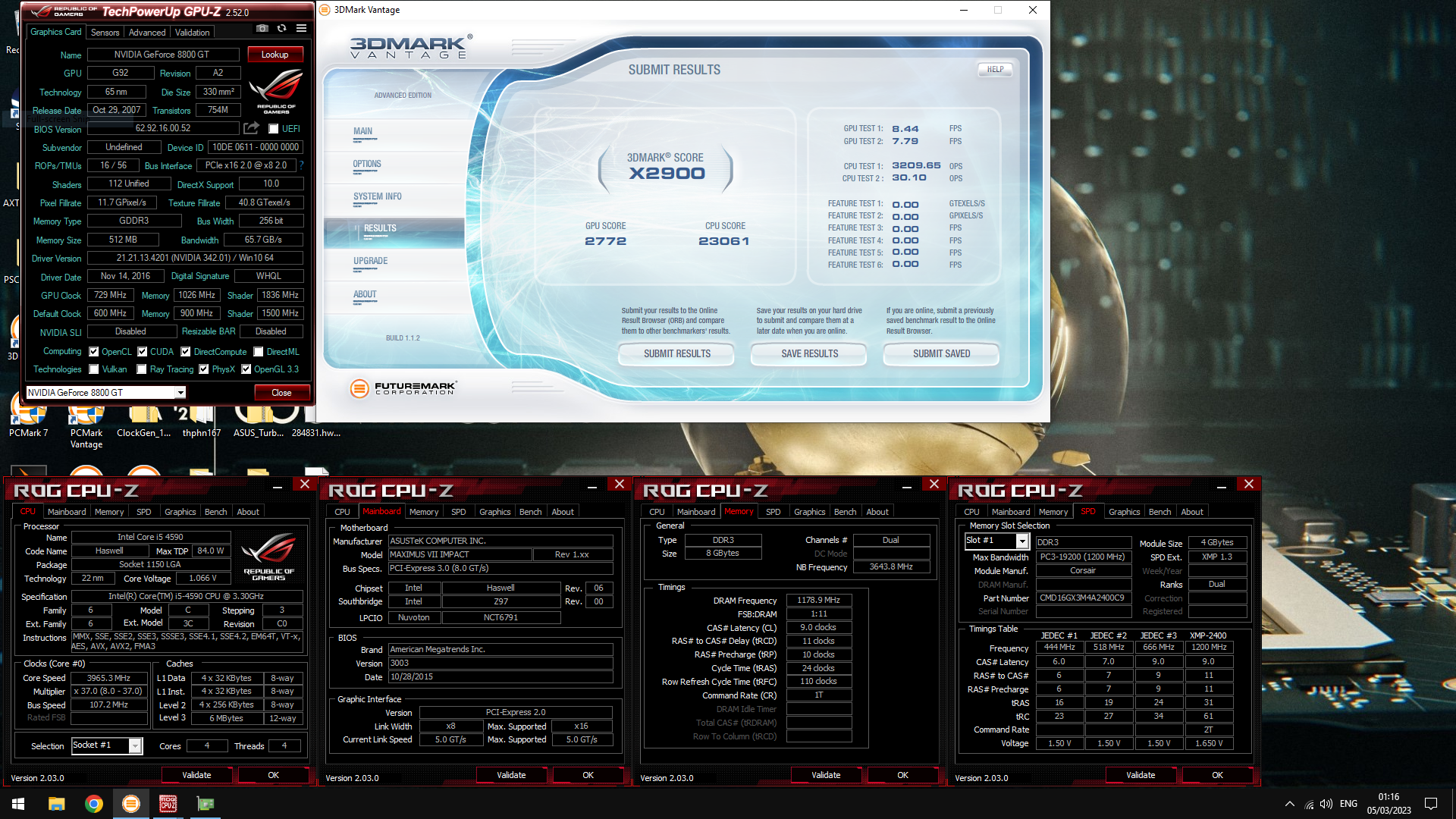
Task: Click GPU-Z refresh icon
Action: tap(282, 29)
